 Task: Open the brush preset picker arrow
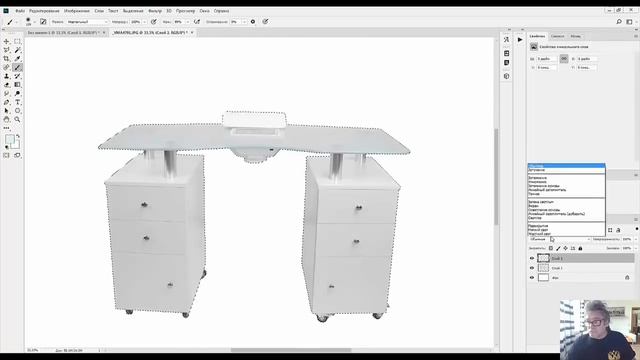[34, 22]
